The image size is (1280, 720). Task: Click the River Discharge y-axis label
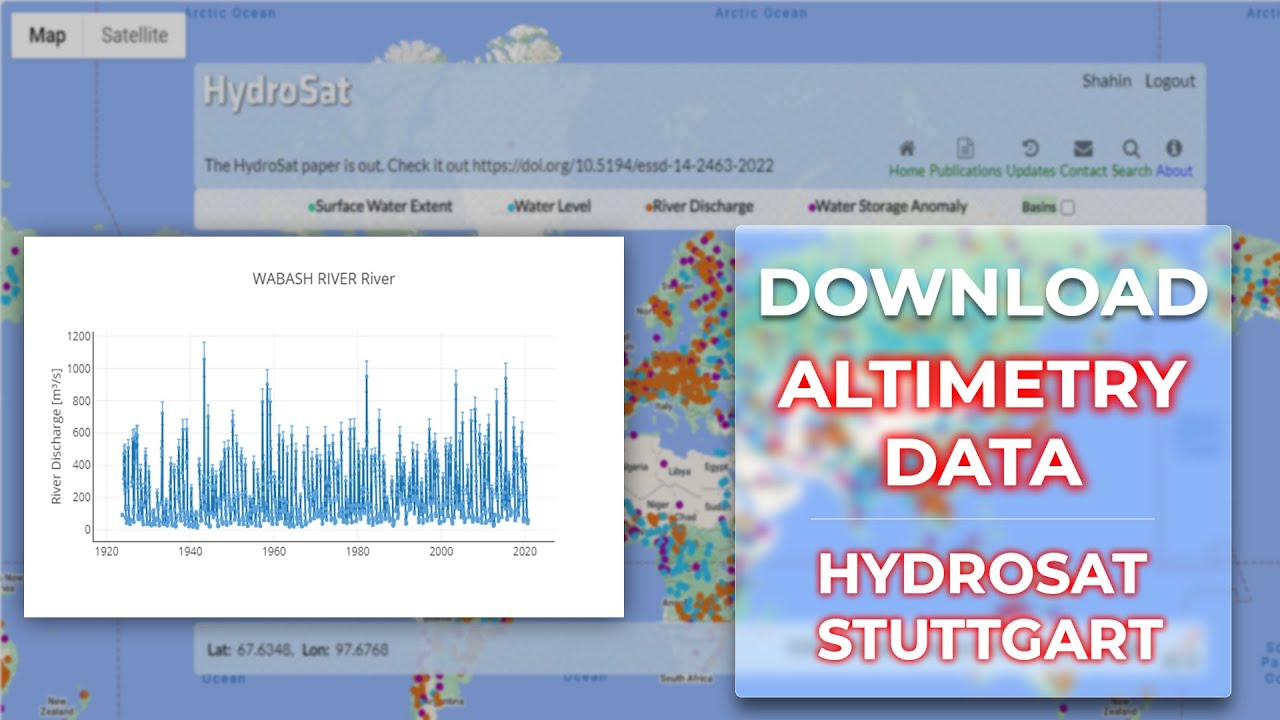[x=57, y=435]
